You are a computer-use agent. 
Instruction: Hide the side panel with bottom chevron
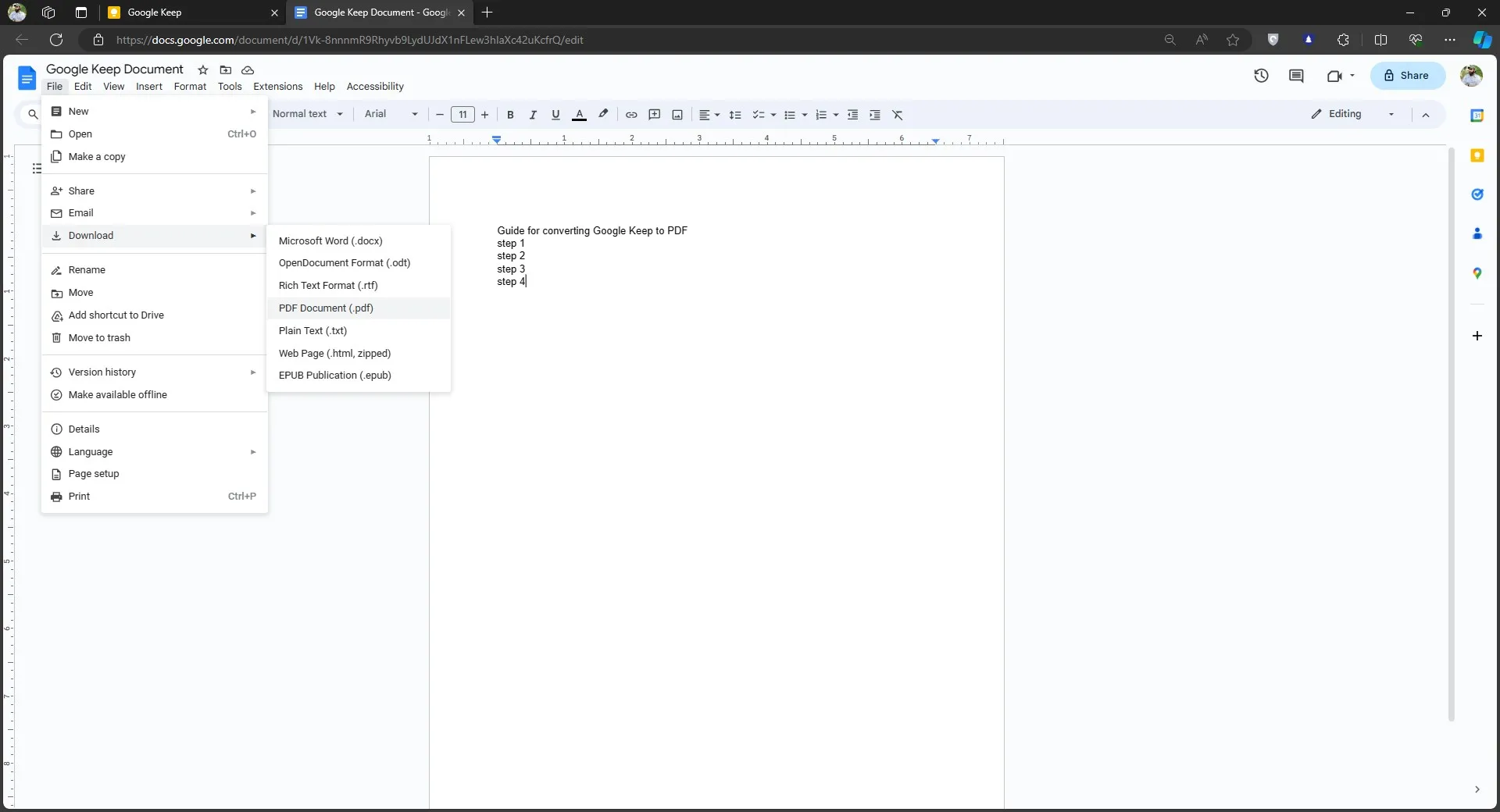[1477, 789]
